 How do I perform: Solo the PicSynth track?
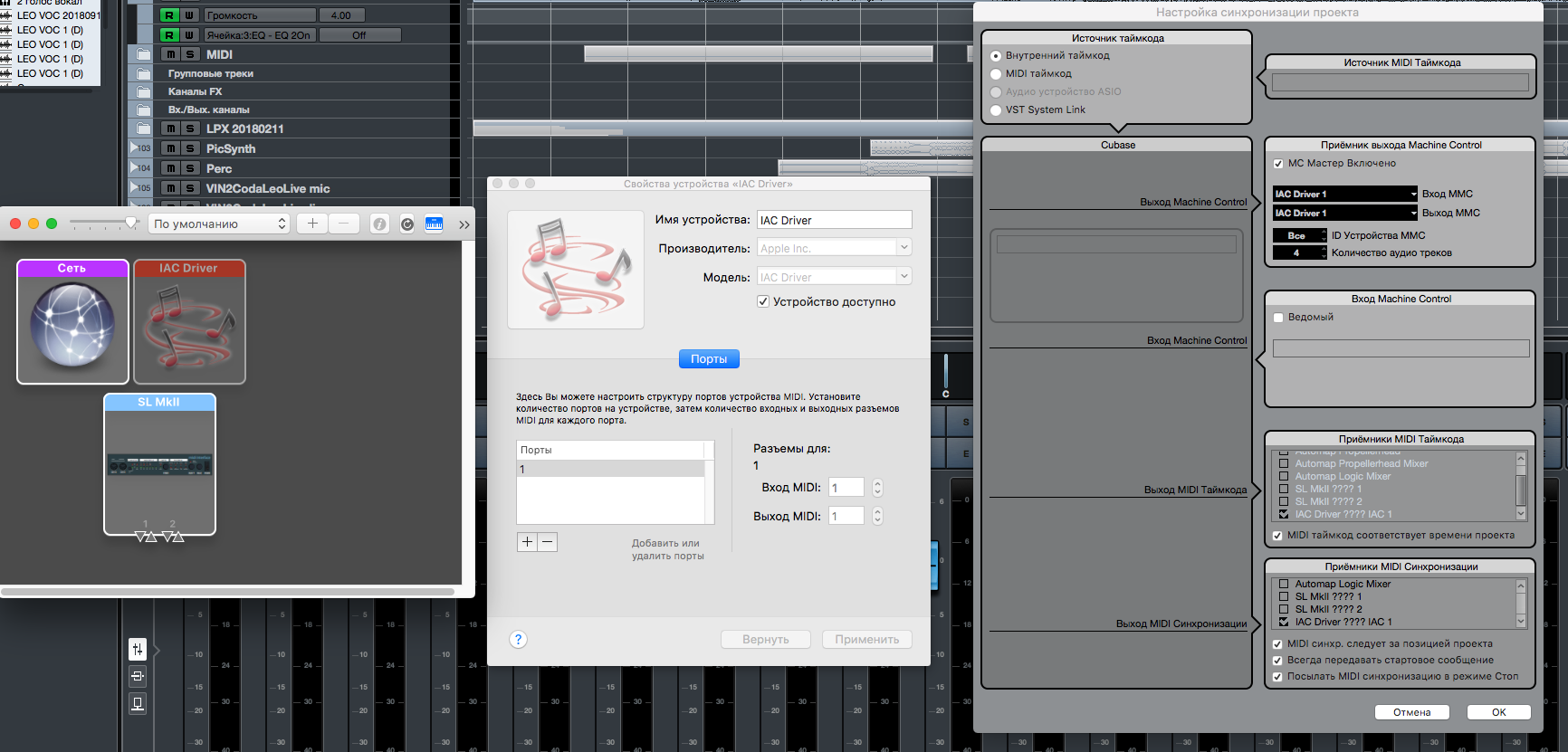(190, 148)
